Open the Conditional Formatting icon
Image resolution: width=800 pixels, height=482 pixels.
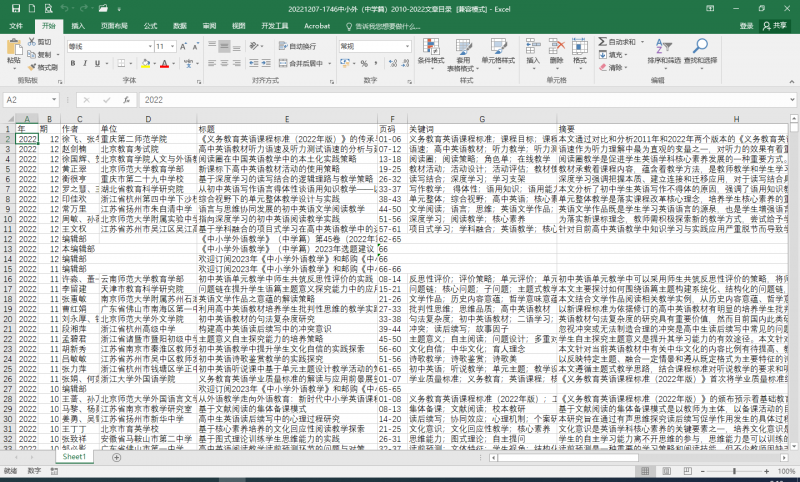click(x=431, y=46)
